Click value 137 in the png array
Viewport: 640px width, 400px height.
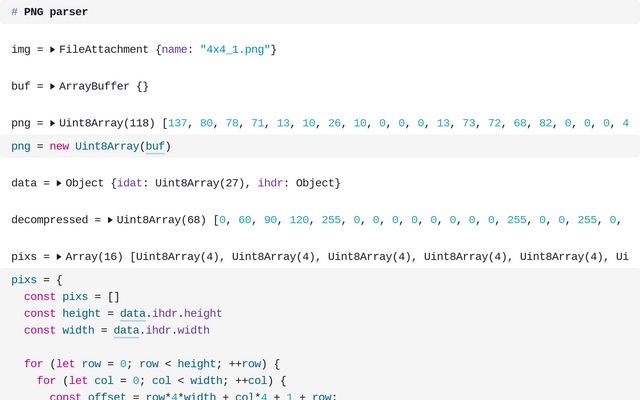point(178,123)
